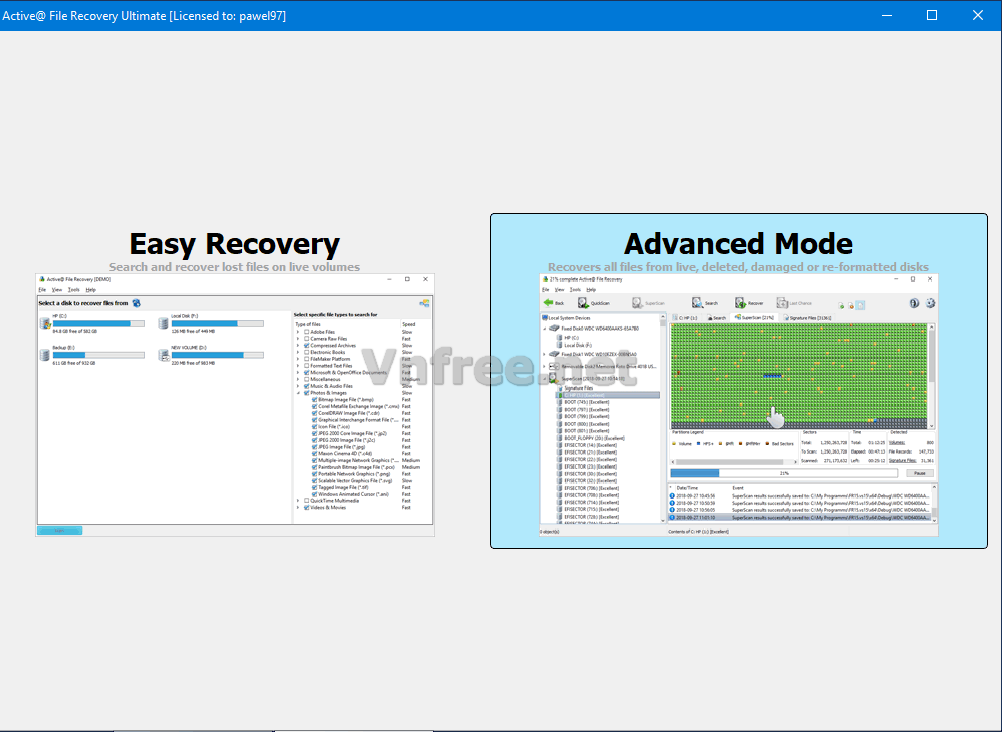Open the Signature Files tab
This screenshot has height=732, width=1002.
pyautogui.click(x=808, y=317)
